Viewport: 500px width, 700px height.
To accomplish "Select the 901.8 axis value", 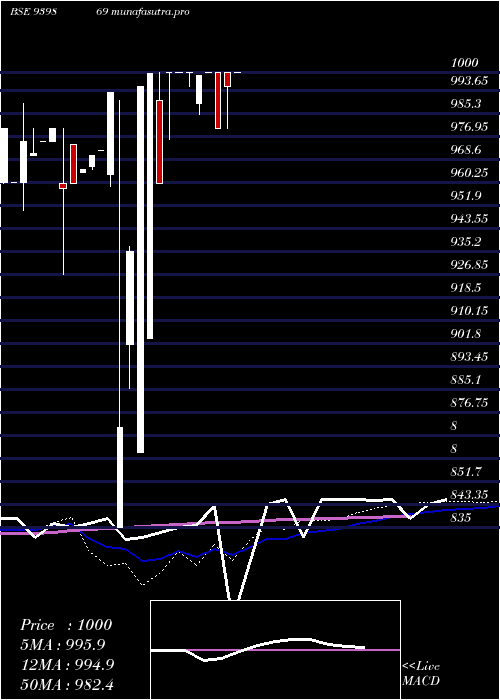I will 466,333.
